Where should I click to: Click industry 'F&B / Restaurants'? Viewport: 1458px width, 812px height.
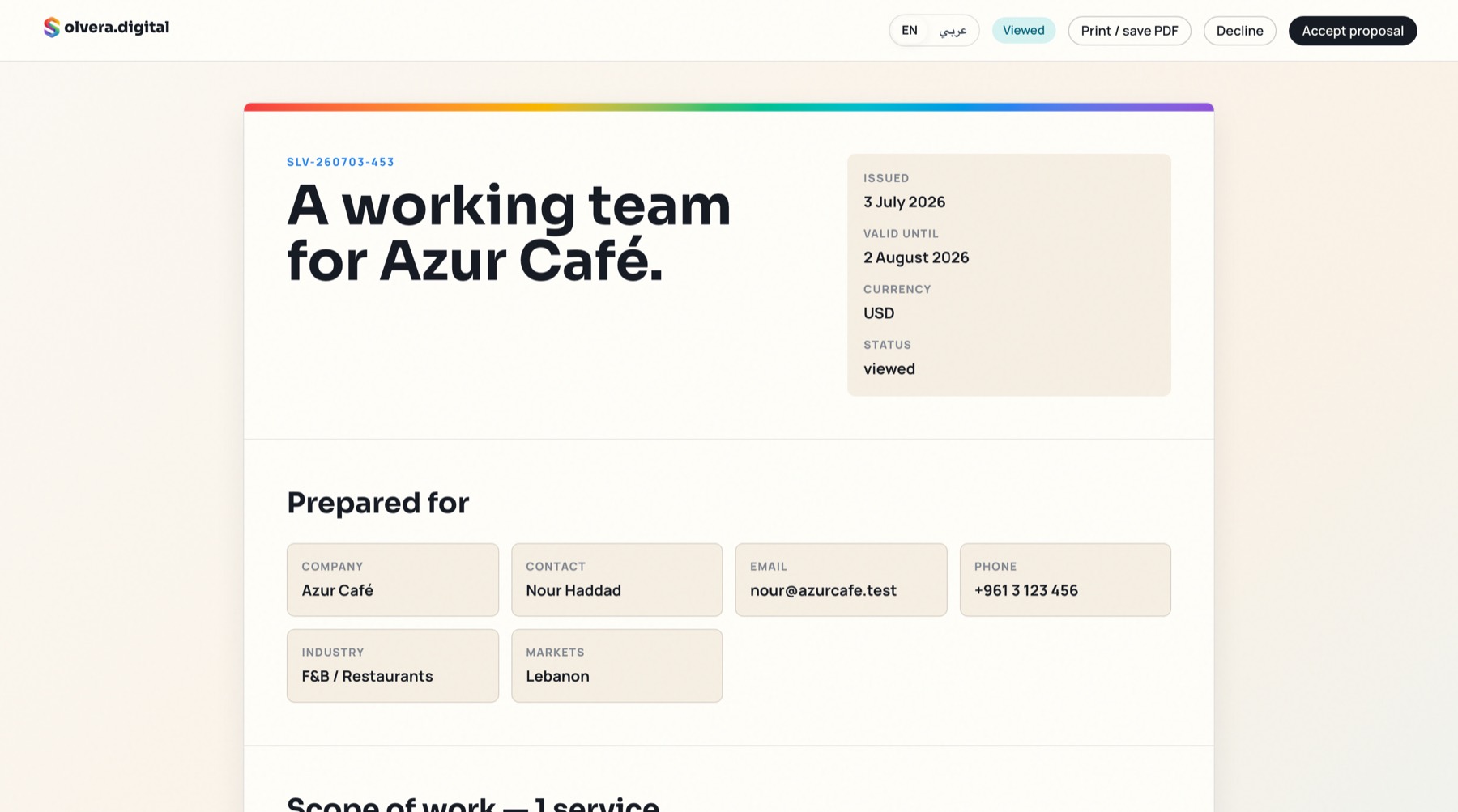click(367, 677)
